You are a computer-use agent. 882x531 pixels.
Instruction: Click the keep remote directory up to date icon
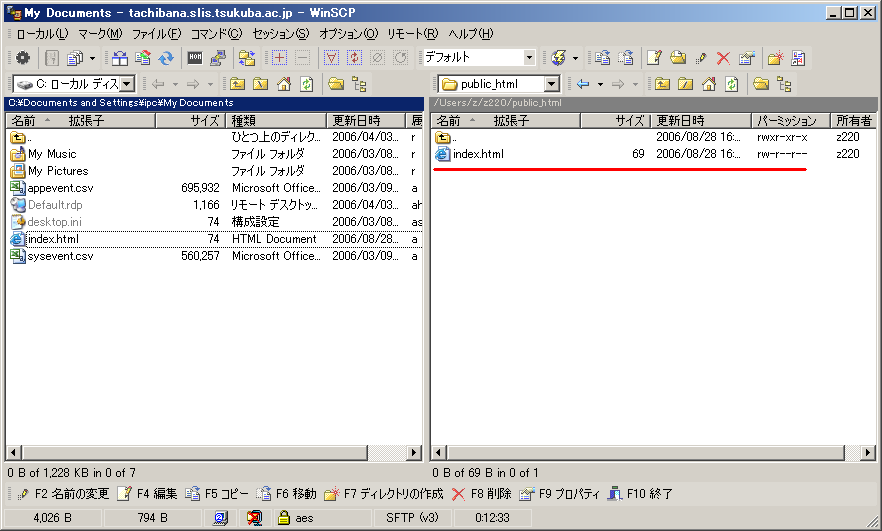(x=143, y=57)
